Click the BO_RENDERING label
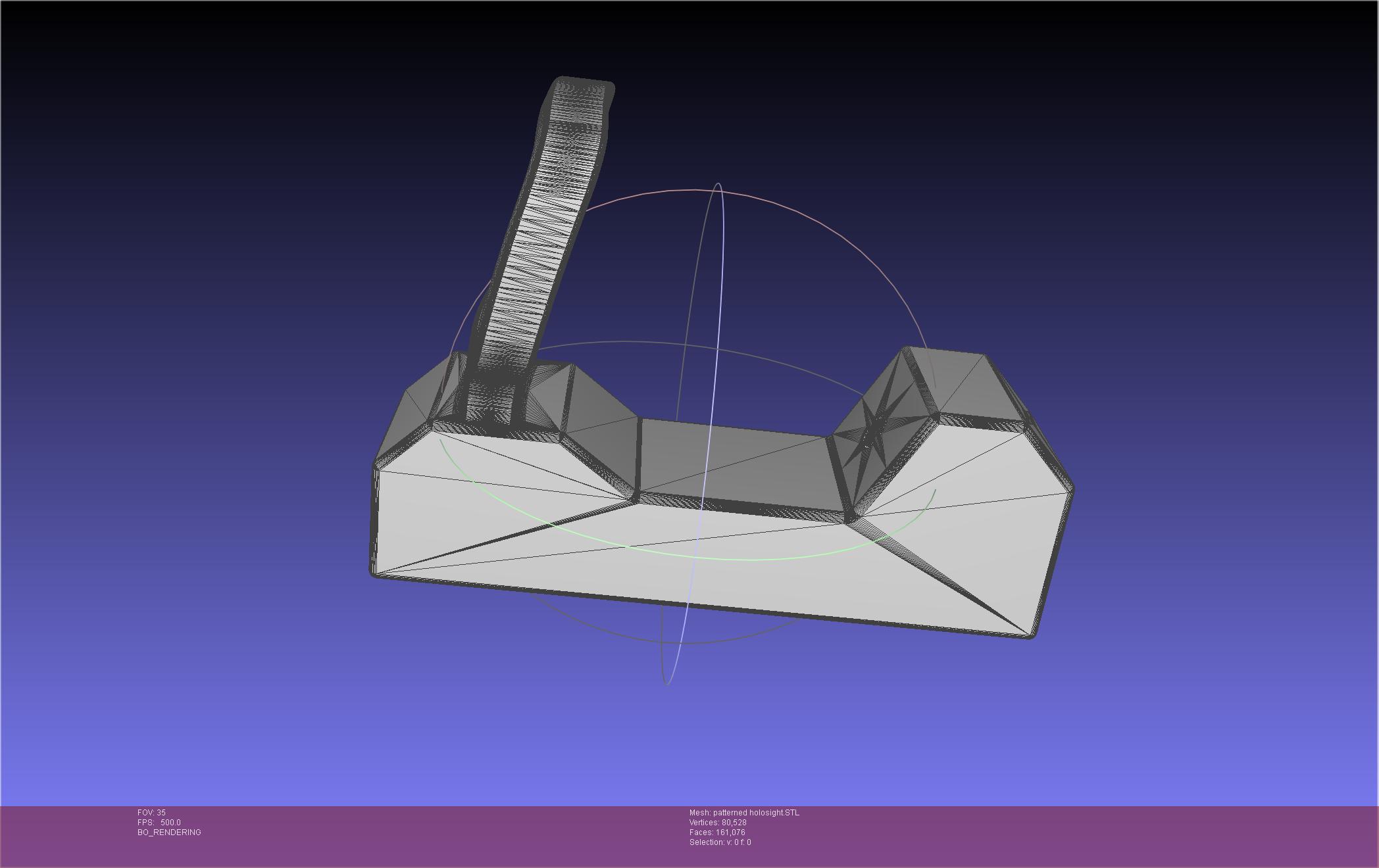Viewport: 1379px width, 868px height. pos(169,832)
